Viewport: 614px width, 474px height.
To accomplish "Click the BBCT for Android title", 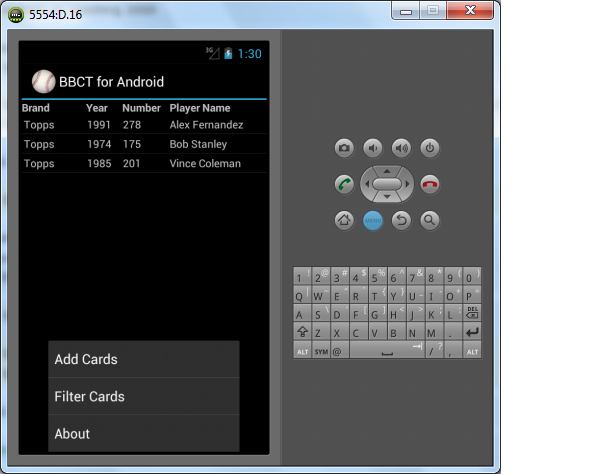I will [x=111, y=82].
